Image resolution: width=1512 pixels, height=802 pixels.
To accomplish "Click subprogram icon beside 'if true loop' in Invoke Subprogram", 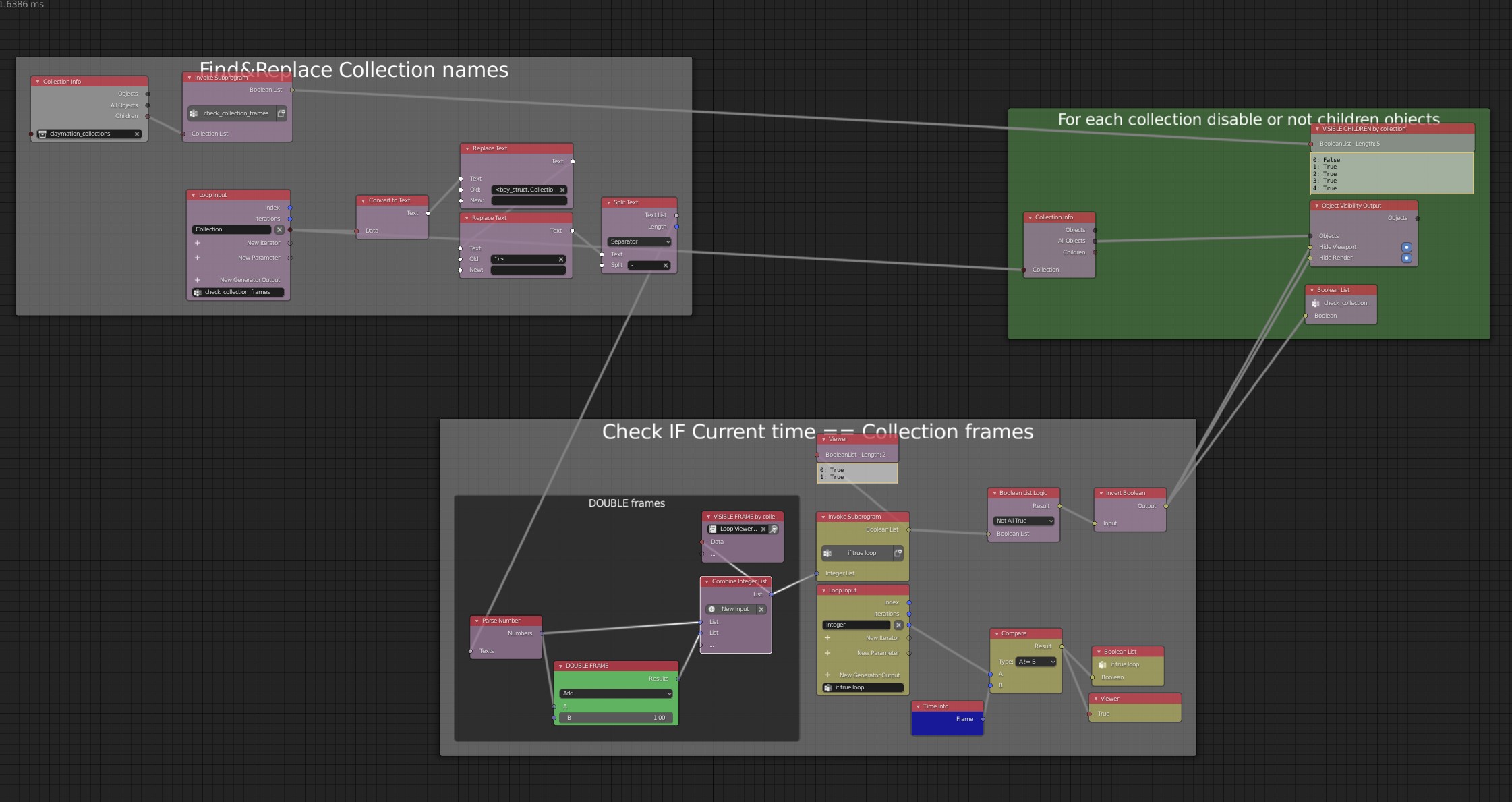I will coord(827,553).
